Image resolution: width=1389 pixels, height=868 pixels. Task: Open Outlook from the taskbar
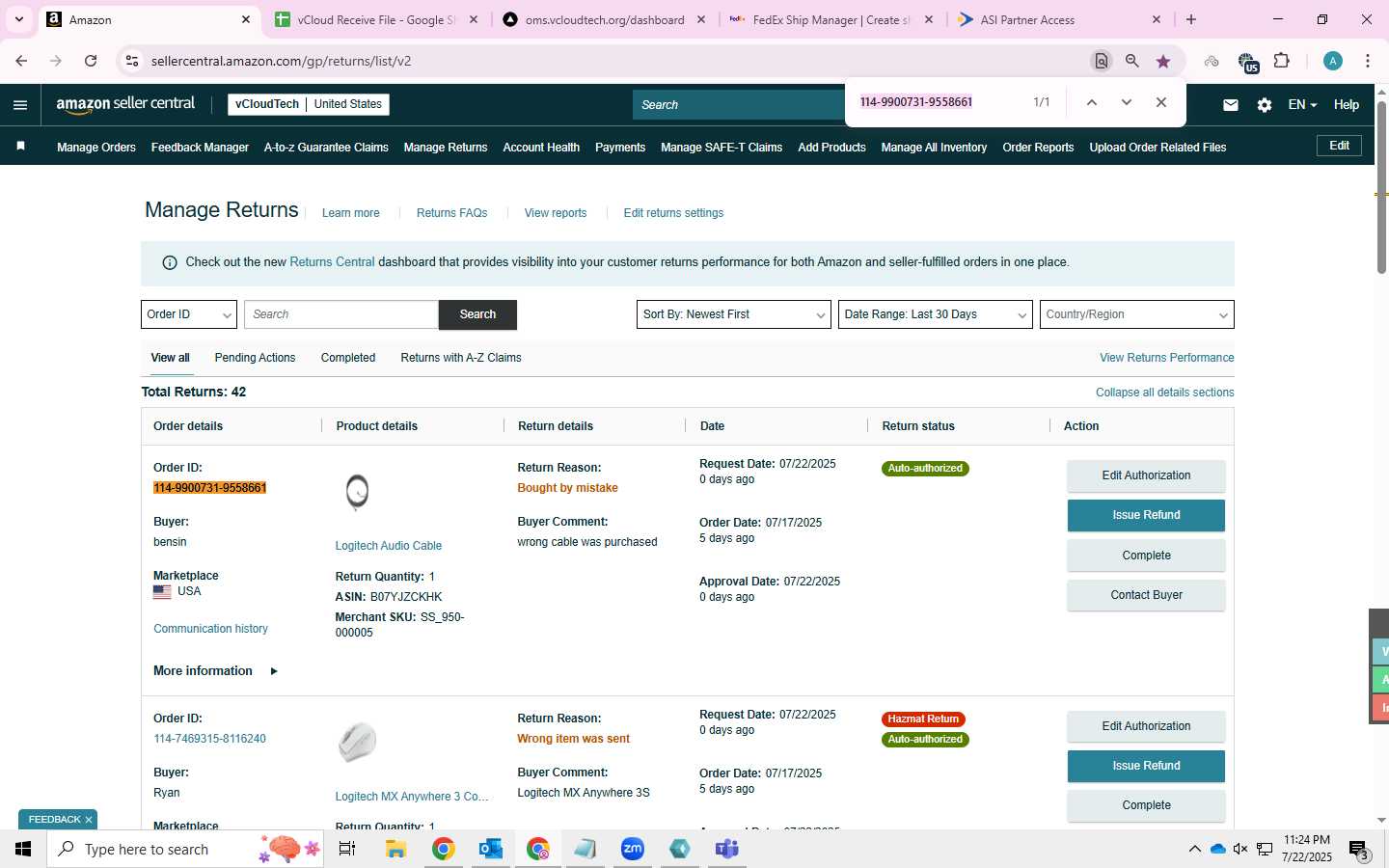pos(490,849)
